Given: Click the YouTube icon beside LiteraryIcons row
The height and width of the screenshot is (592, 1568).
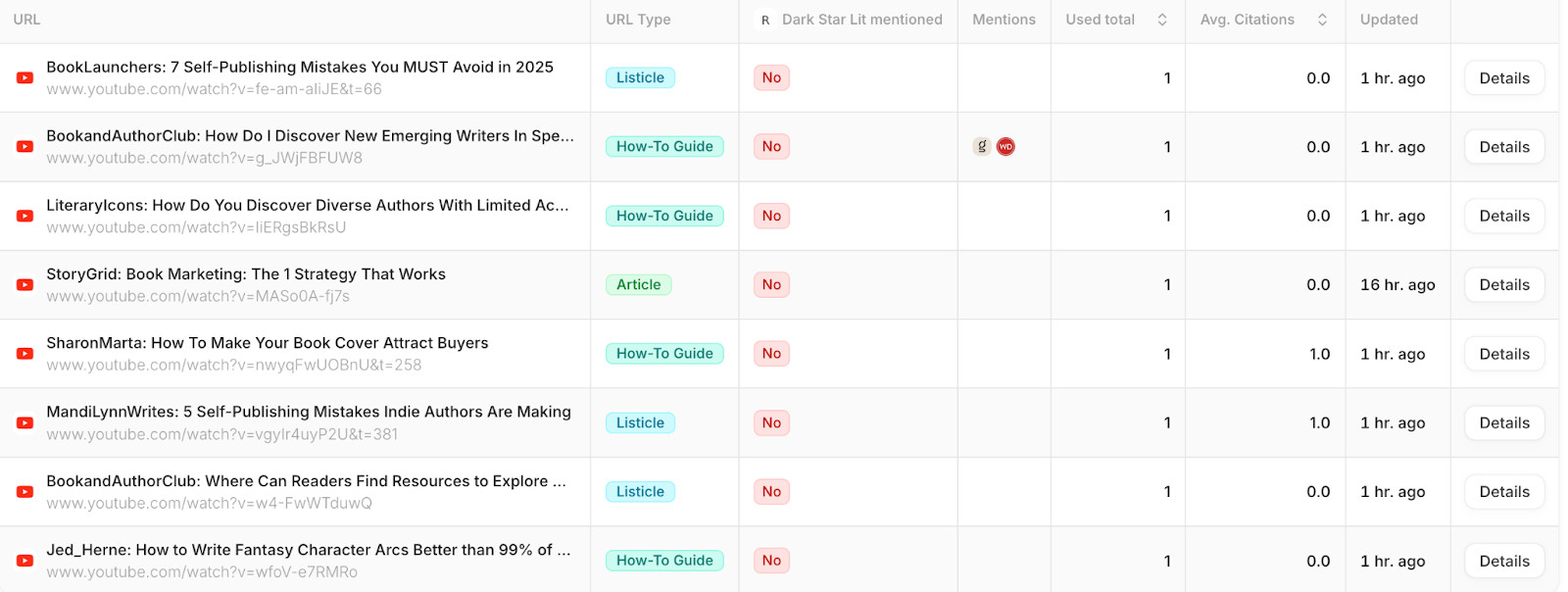Looking at the screenshot, I should pos(25,217).
